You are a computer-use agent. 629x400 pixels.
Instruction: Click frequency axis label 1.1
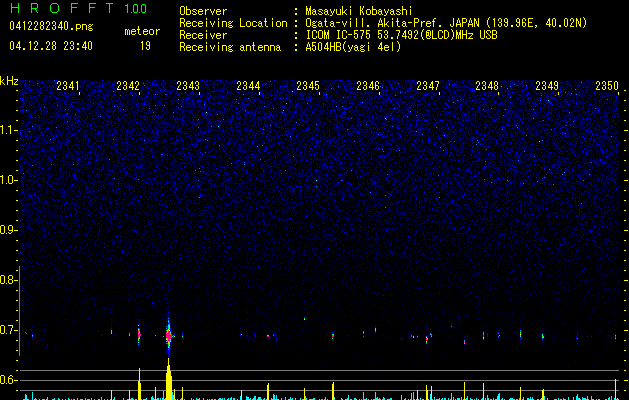[9, 130]
